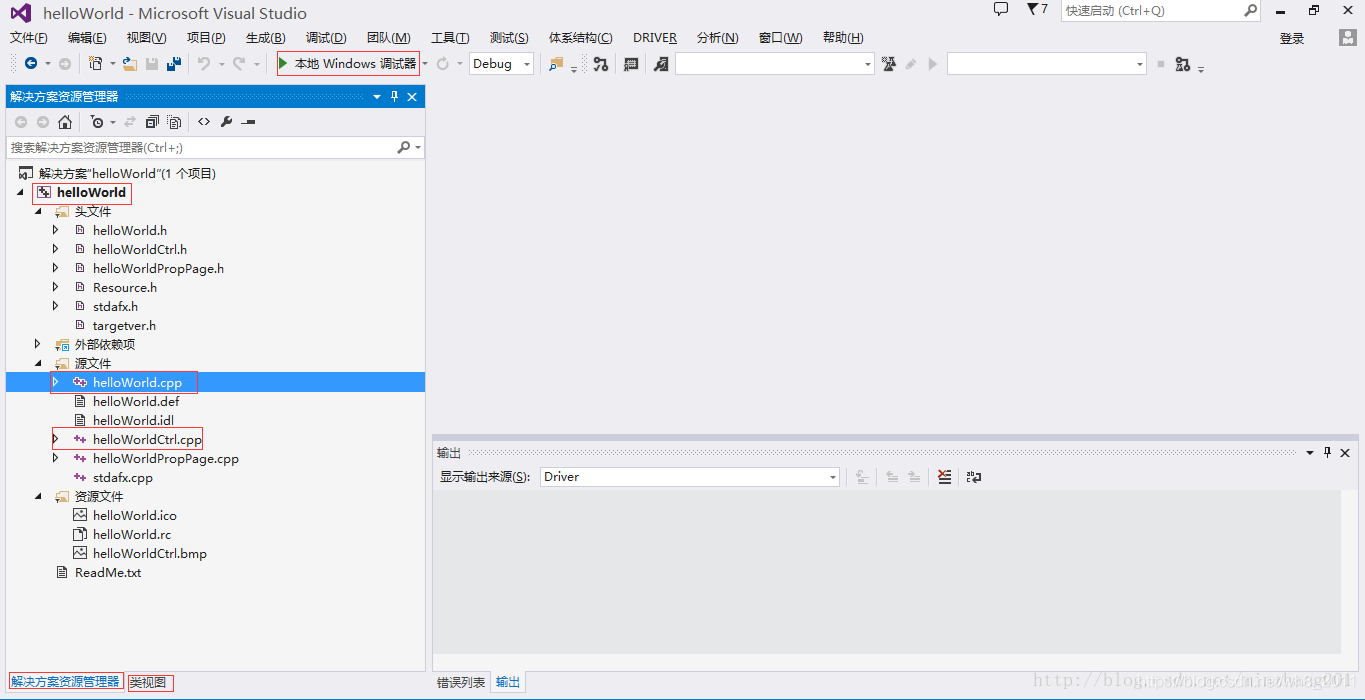Click the account avatar icon
This screenshot has height=700, width=1365.
pyautogui.click(x=1348, y=37)
